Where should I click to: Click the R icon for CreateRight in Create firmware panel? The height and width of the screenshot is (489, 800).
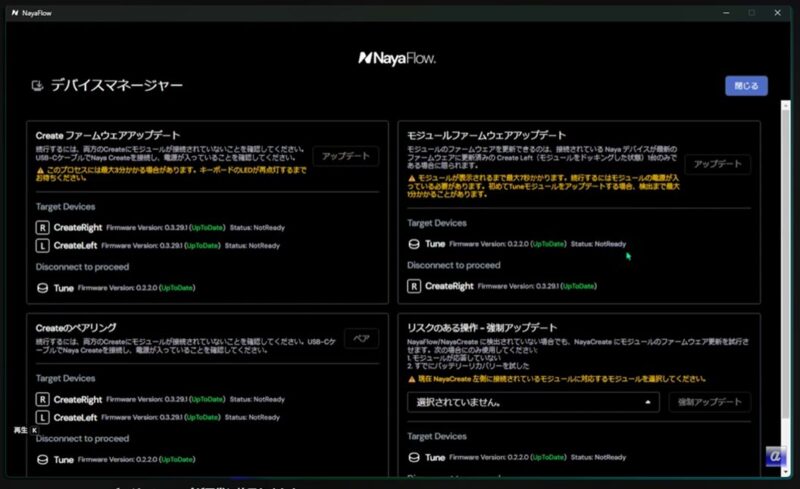pos(42,228)
